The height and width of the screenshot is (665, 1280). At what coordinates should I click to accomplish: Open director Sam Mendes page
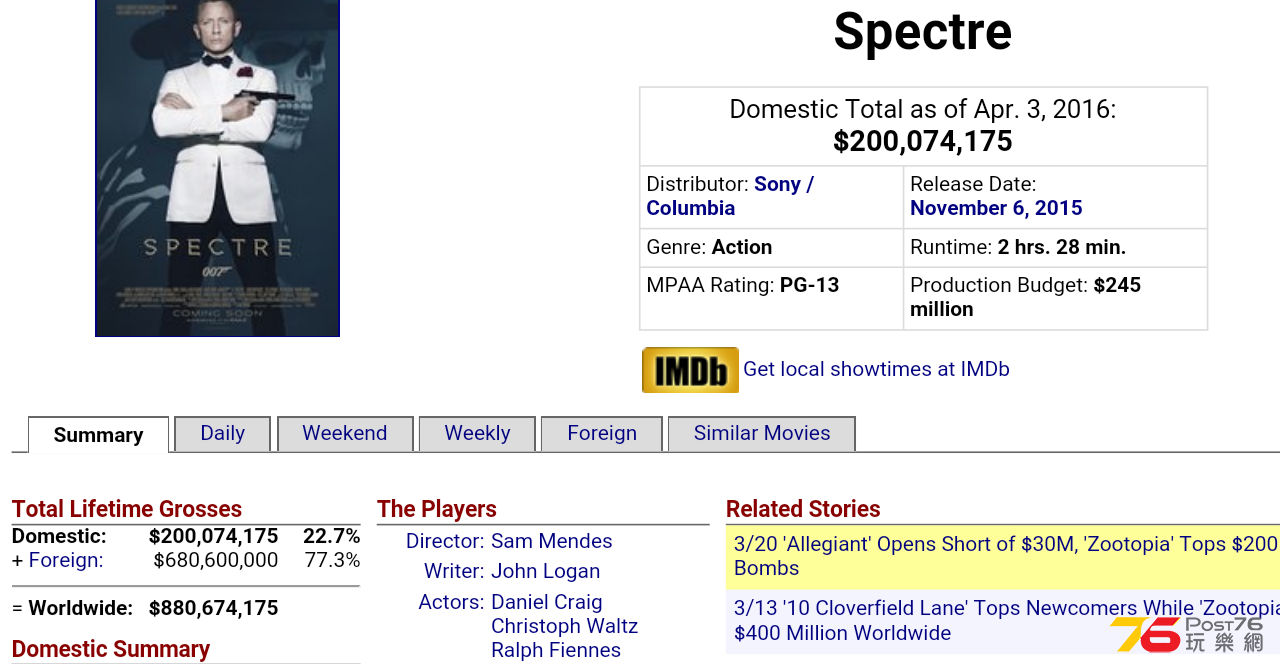click(552, 541)
